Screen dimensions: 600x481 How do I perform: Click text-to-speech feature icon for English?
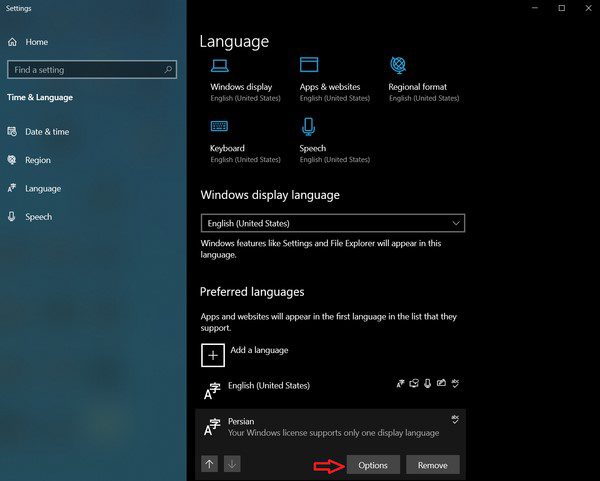pyautogui.click(x=414, y=383)
